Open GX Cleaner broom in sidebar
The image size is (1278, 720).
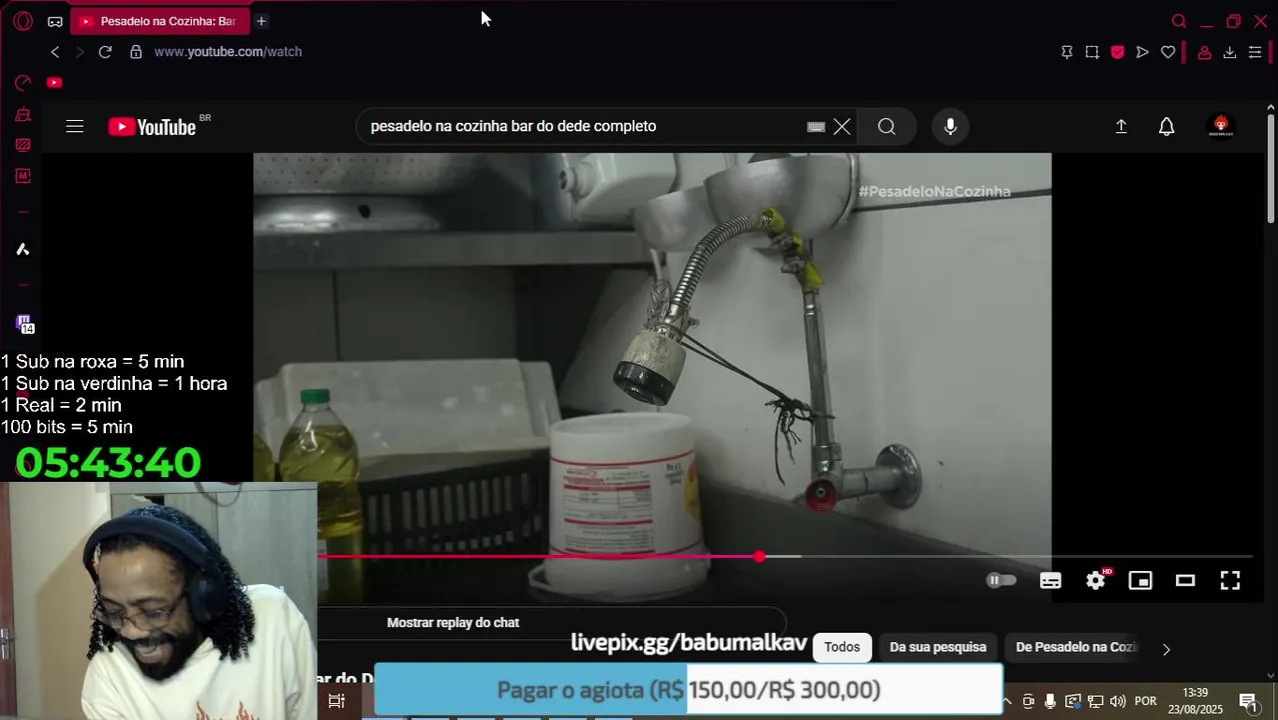[23, 115]
